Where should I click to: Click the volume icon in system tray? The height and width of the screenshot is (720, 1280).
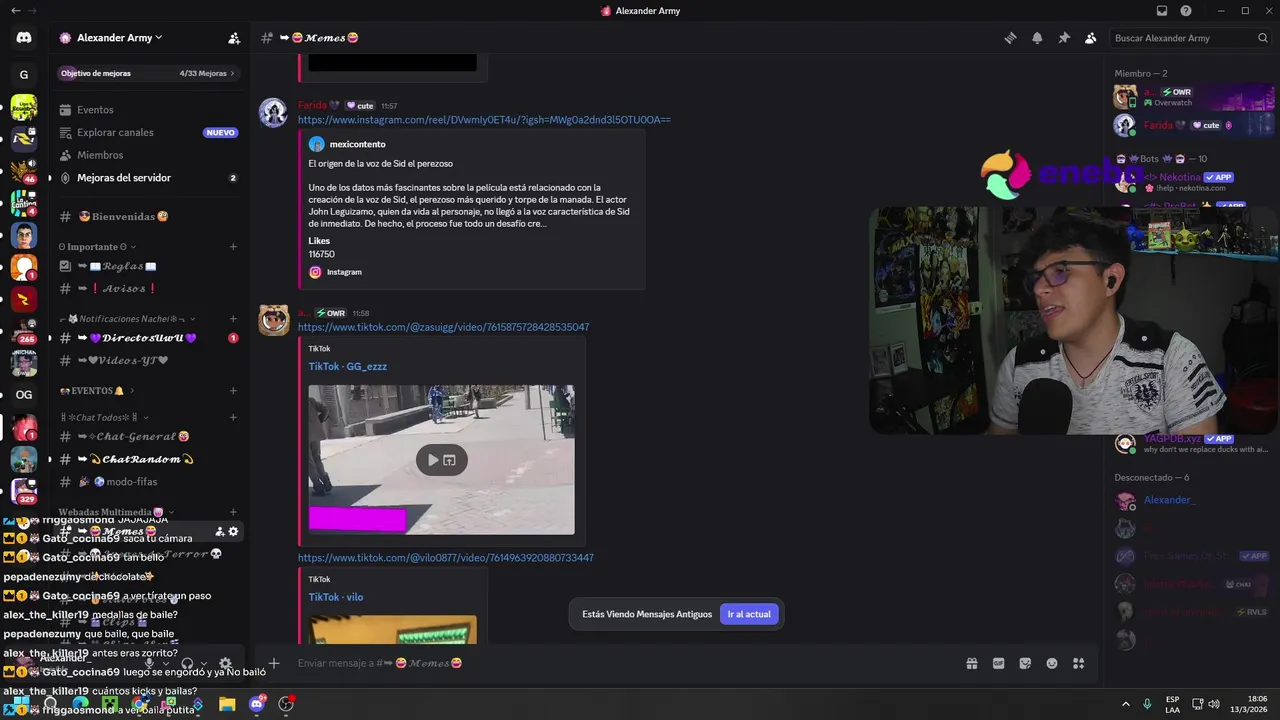pyautogui.click(x=1214, y=704)
